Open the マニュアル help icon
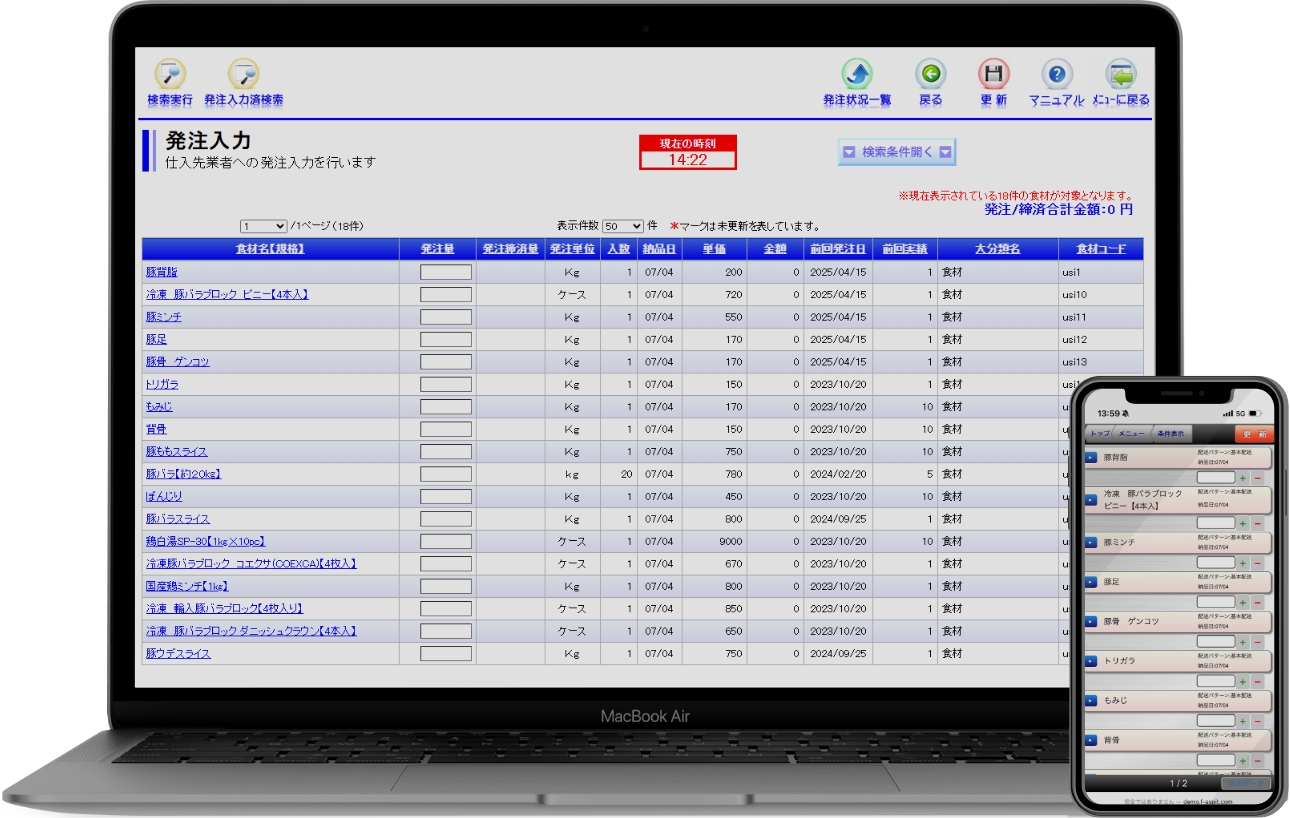 point(1056,76)
